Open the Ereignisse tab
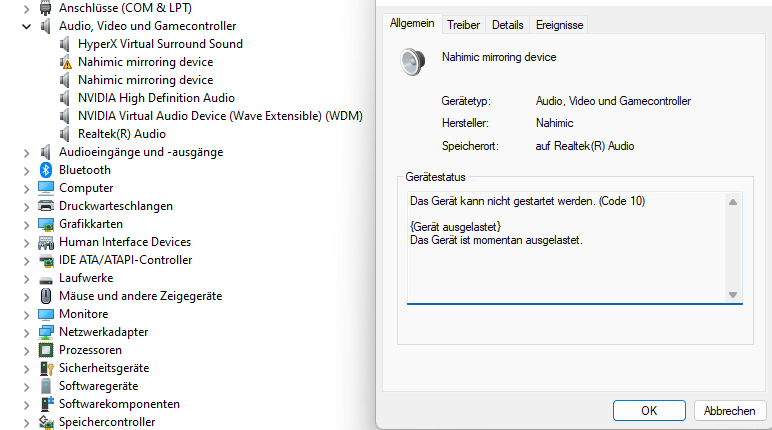772x430 pixels. (560, 25)
